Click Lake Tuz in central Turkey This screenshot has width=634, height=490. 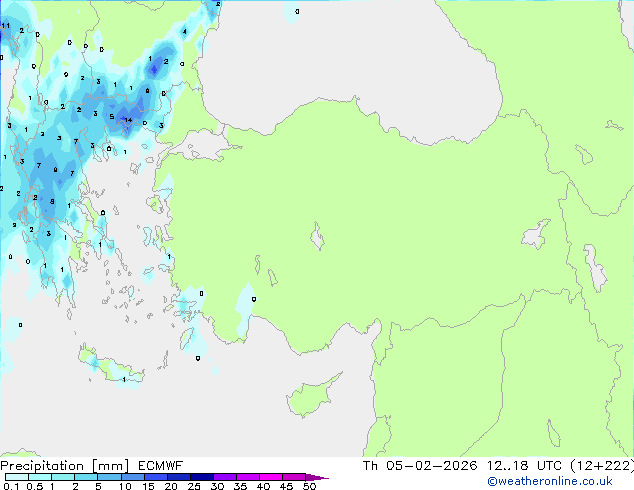(320, 240)
